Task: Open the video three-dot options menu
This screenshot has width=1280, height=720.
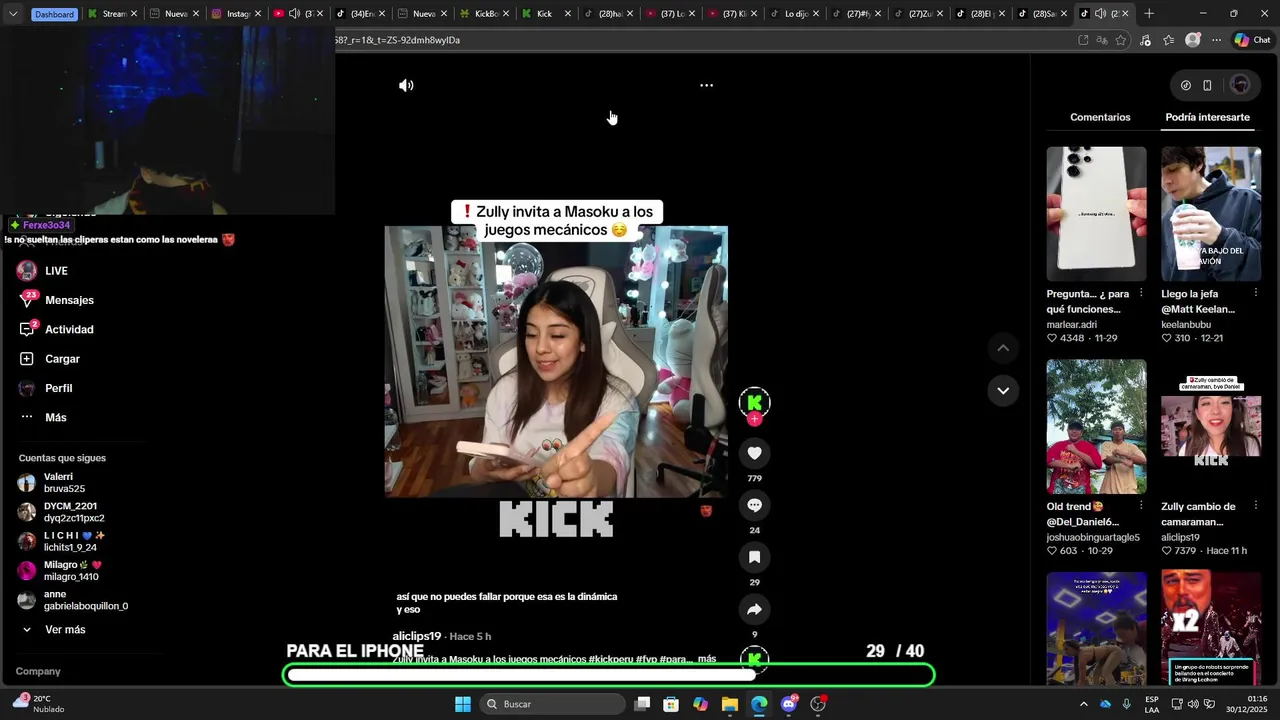Action: [706, 86]
